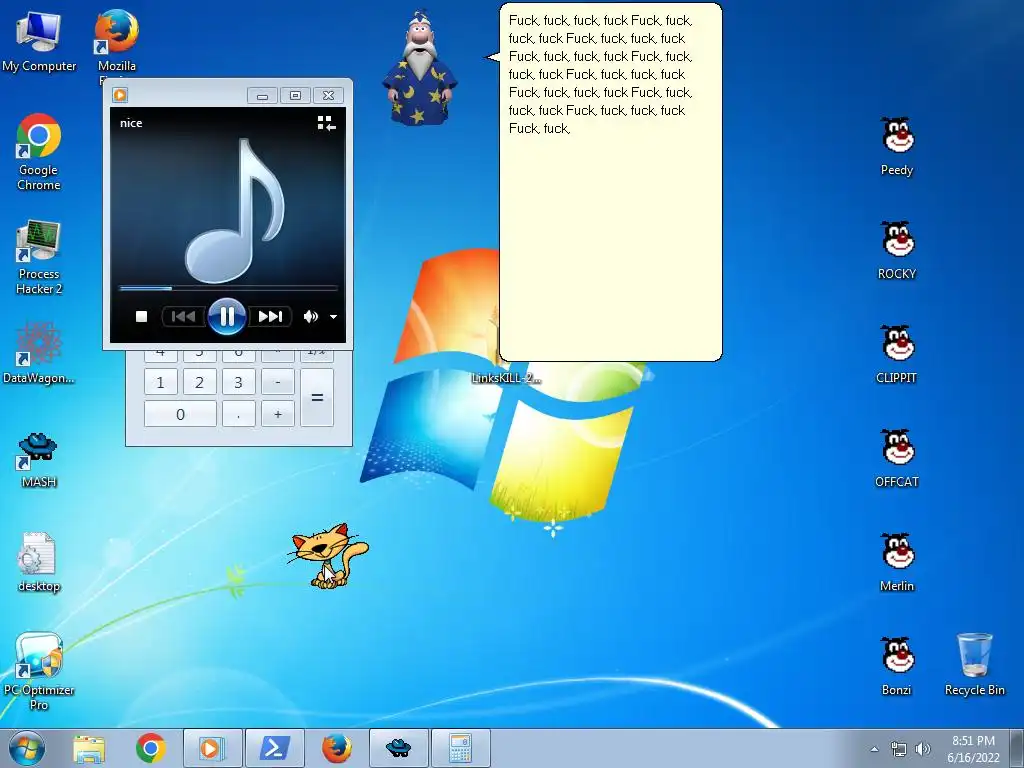Open the desktop settings file icon

point(39,562)
